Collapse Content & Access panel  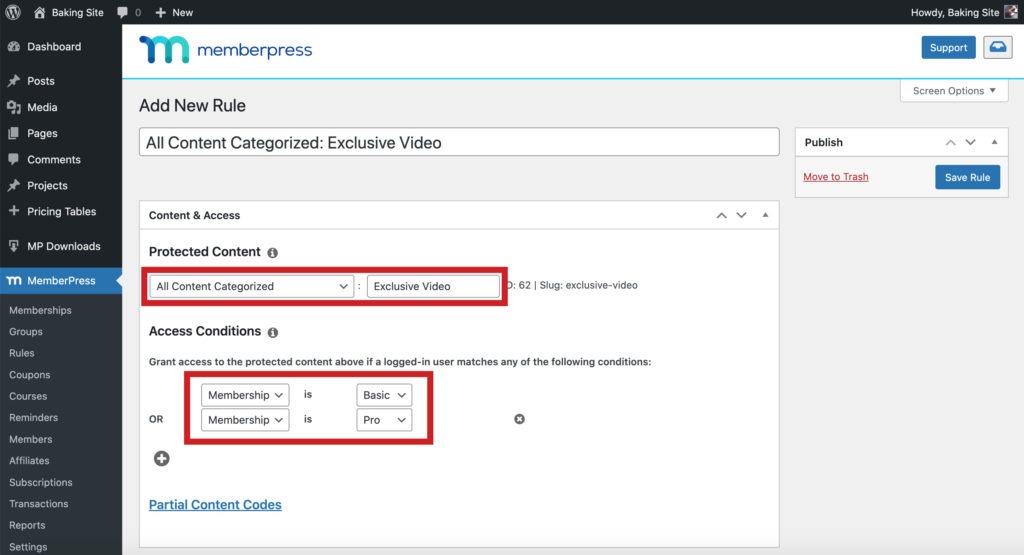coord(765,215)
